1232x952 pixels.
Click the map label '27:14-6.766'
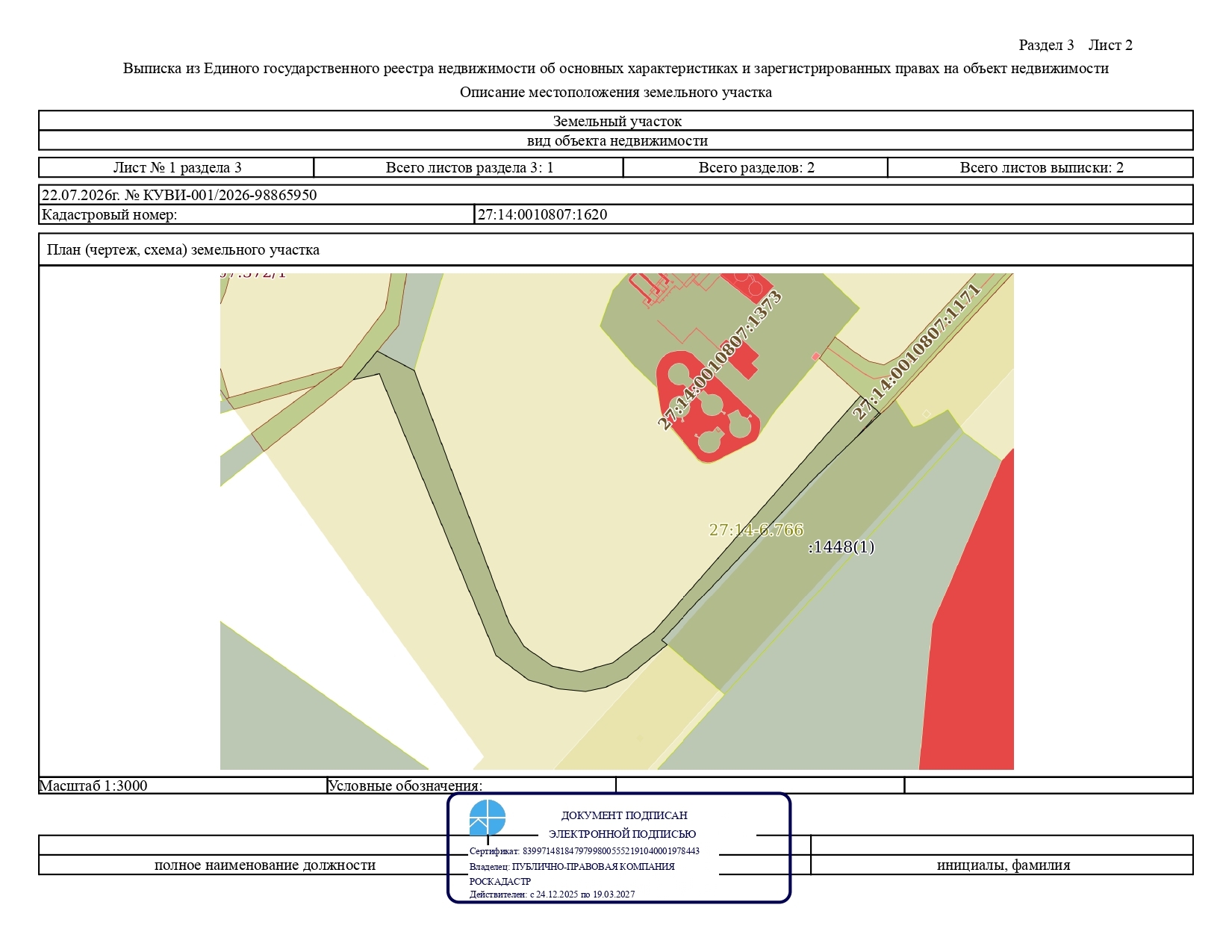tap(756, 529)
